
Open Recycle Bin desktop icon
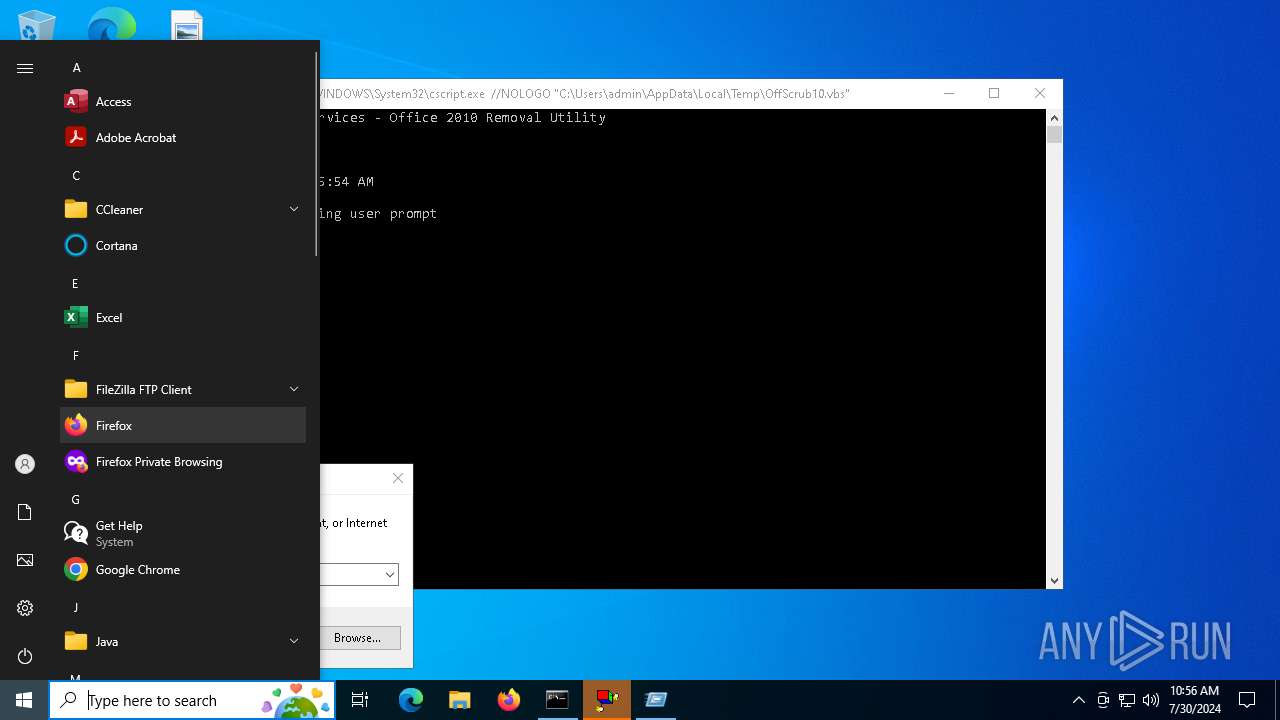37,24
